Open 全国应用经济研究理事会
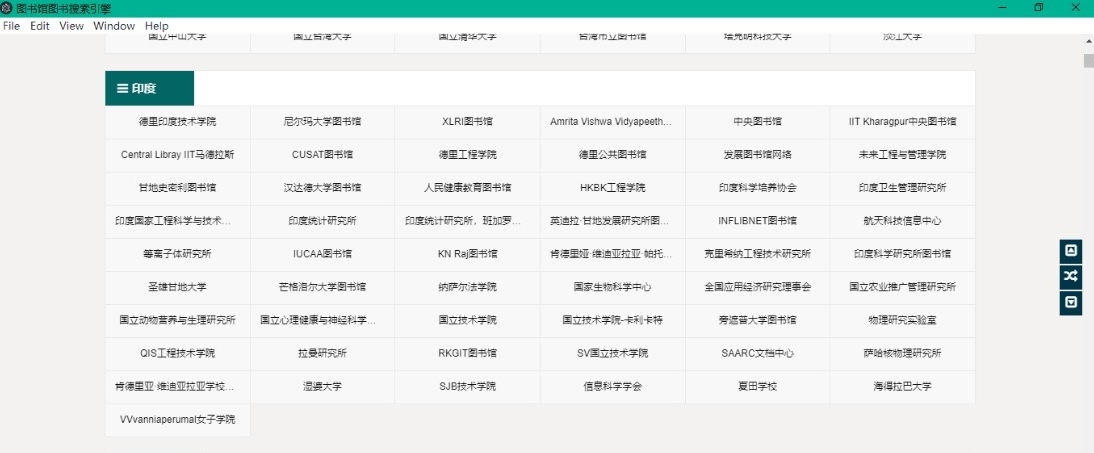Image resolution: width=1094 pixels, height=453 pixels. click(757, 287)
